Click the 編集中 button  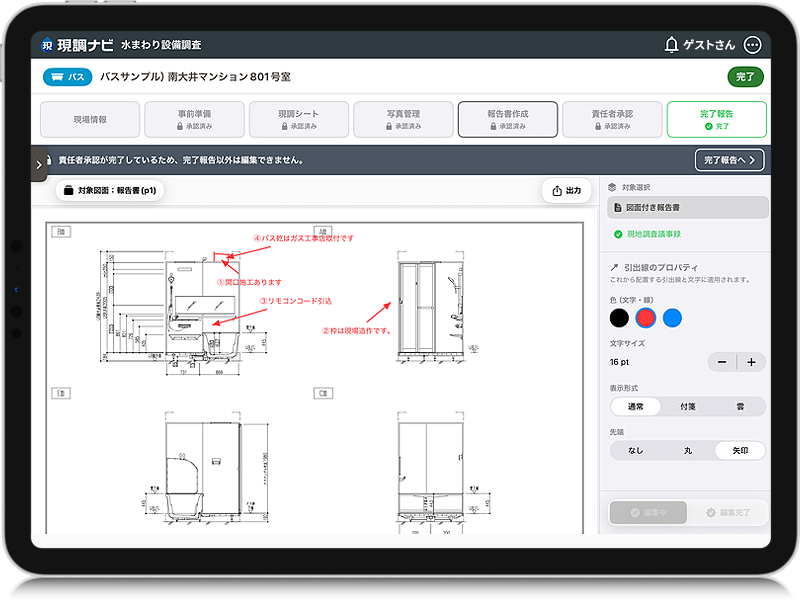tap(648, 513)
